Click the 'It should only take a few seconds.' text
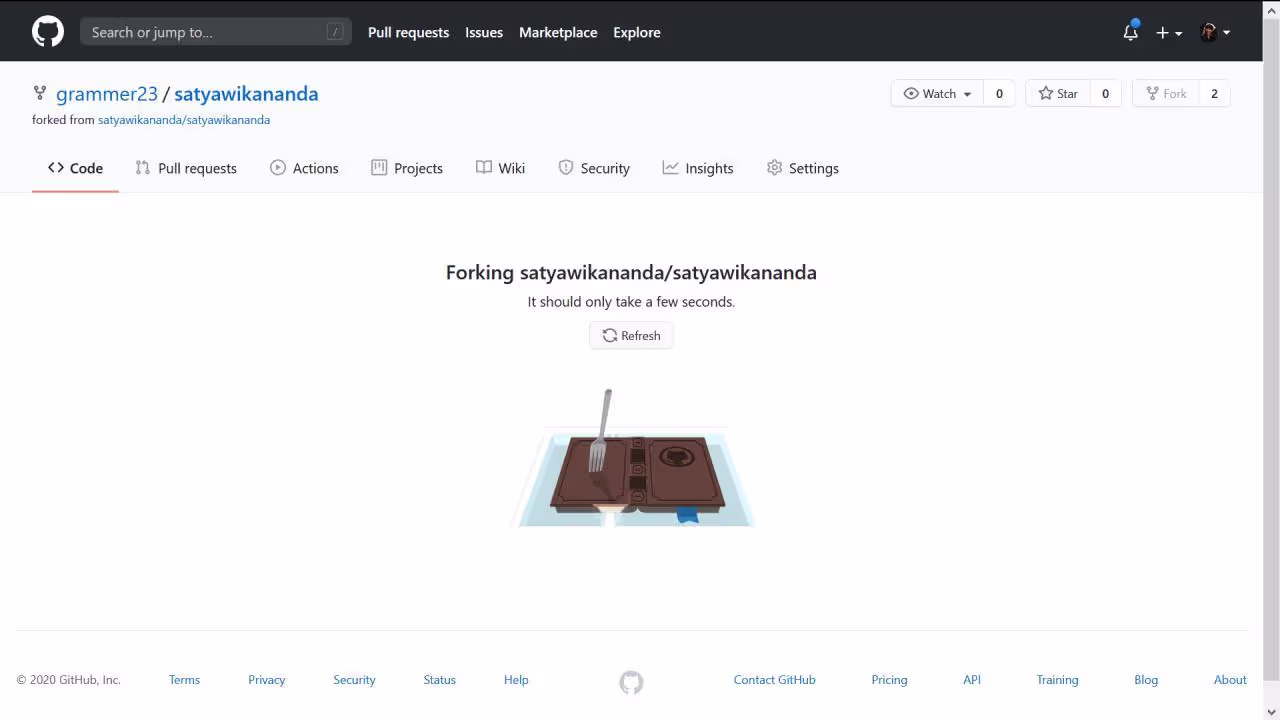1280x720 pixels. (631, 302)
